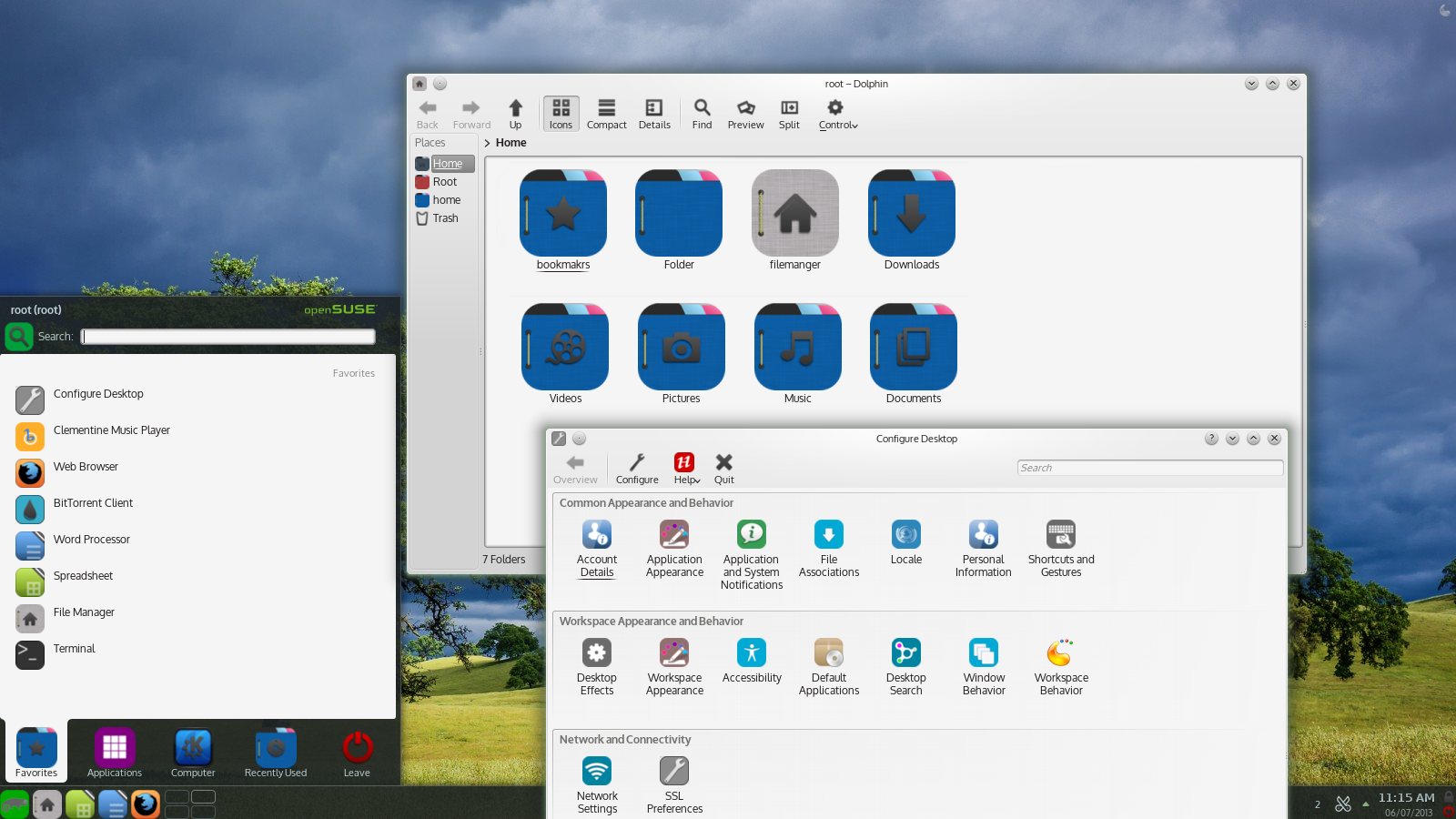1456x819 pixels.
Task: Select the folder named Folder in Dolphin
Action: (x=679, y=220)
